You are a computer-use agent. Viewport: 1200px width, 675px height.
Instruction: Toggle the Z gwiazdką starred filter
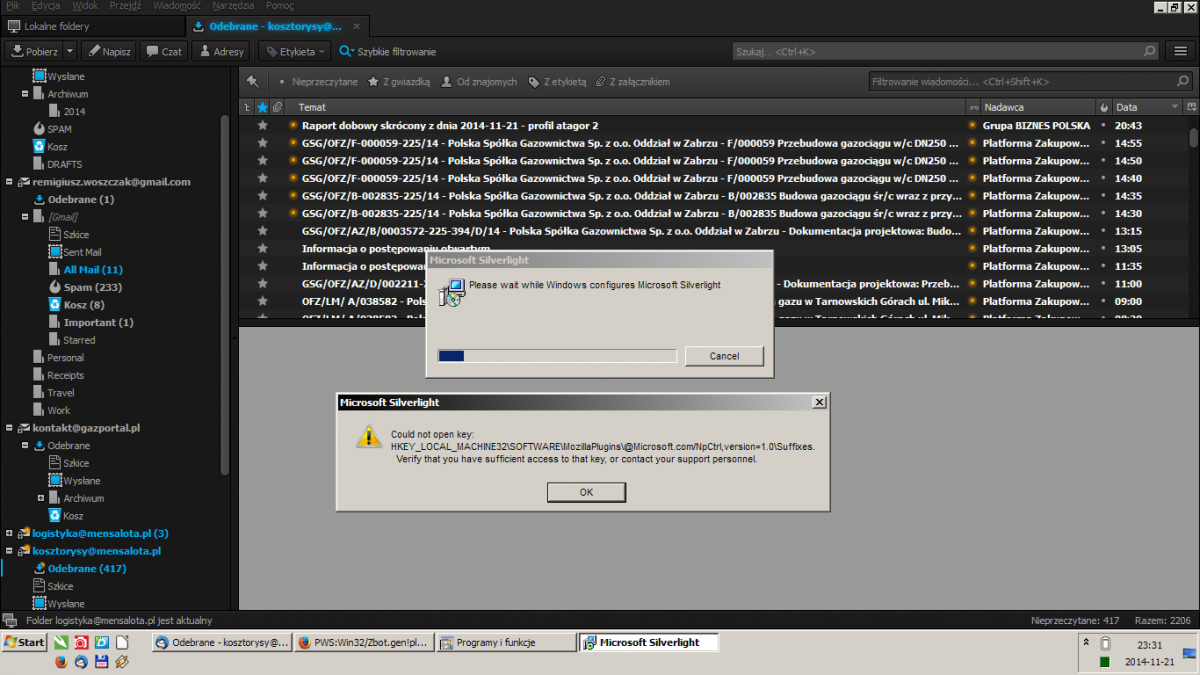pos(399,82)
